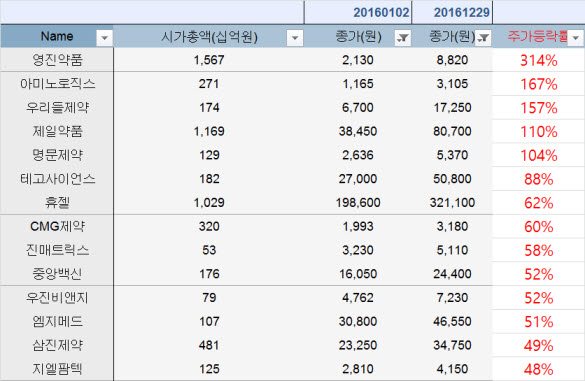
Task: Select the 23,250 closing price cell
Action: pos(358,345)
